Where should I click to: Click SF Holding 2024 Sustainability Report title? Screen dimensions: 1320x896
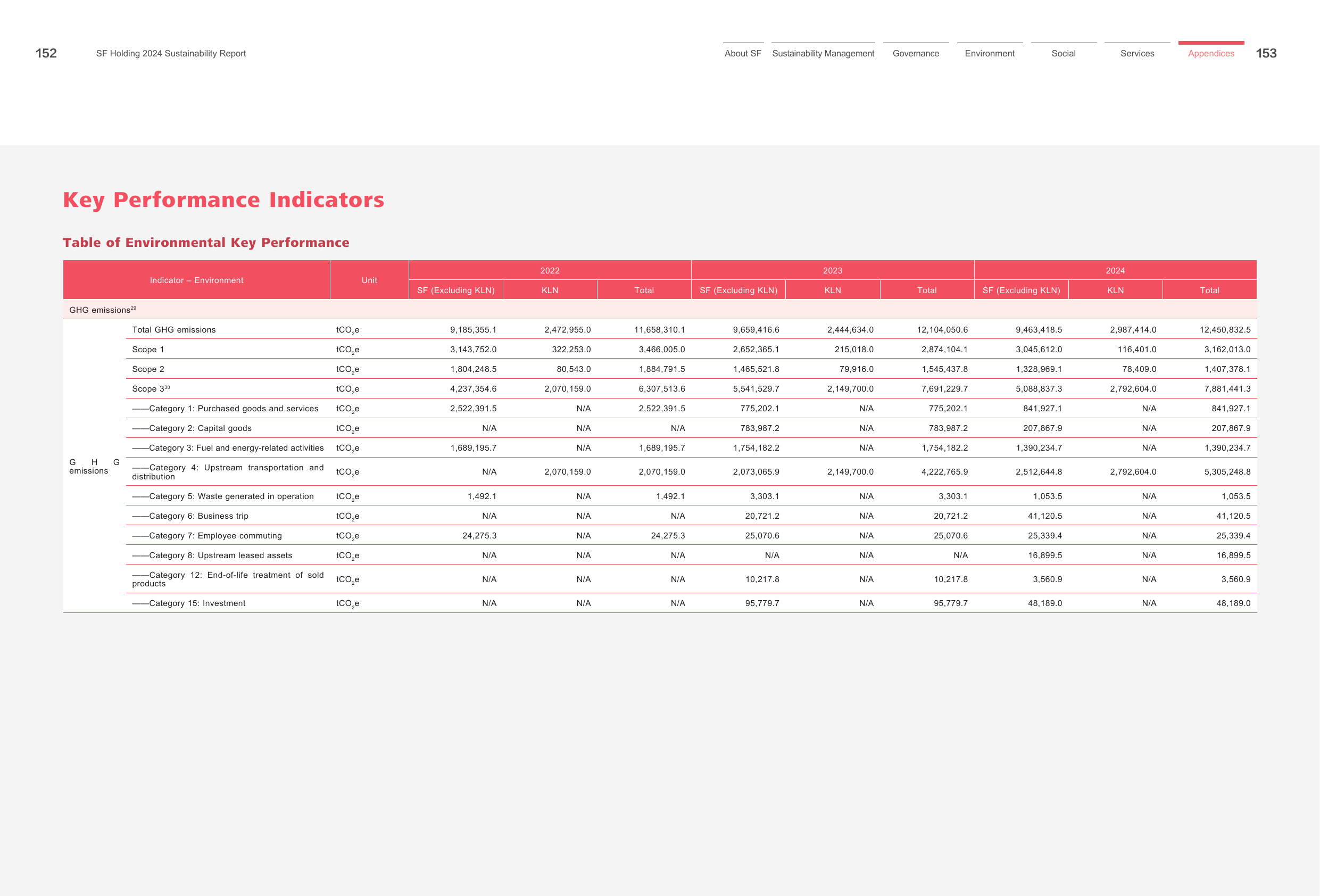coord(171,53)
